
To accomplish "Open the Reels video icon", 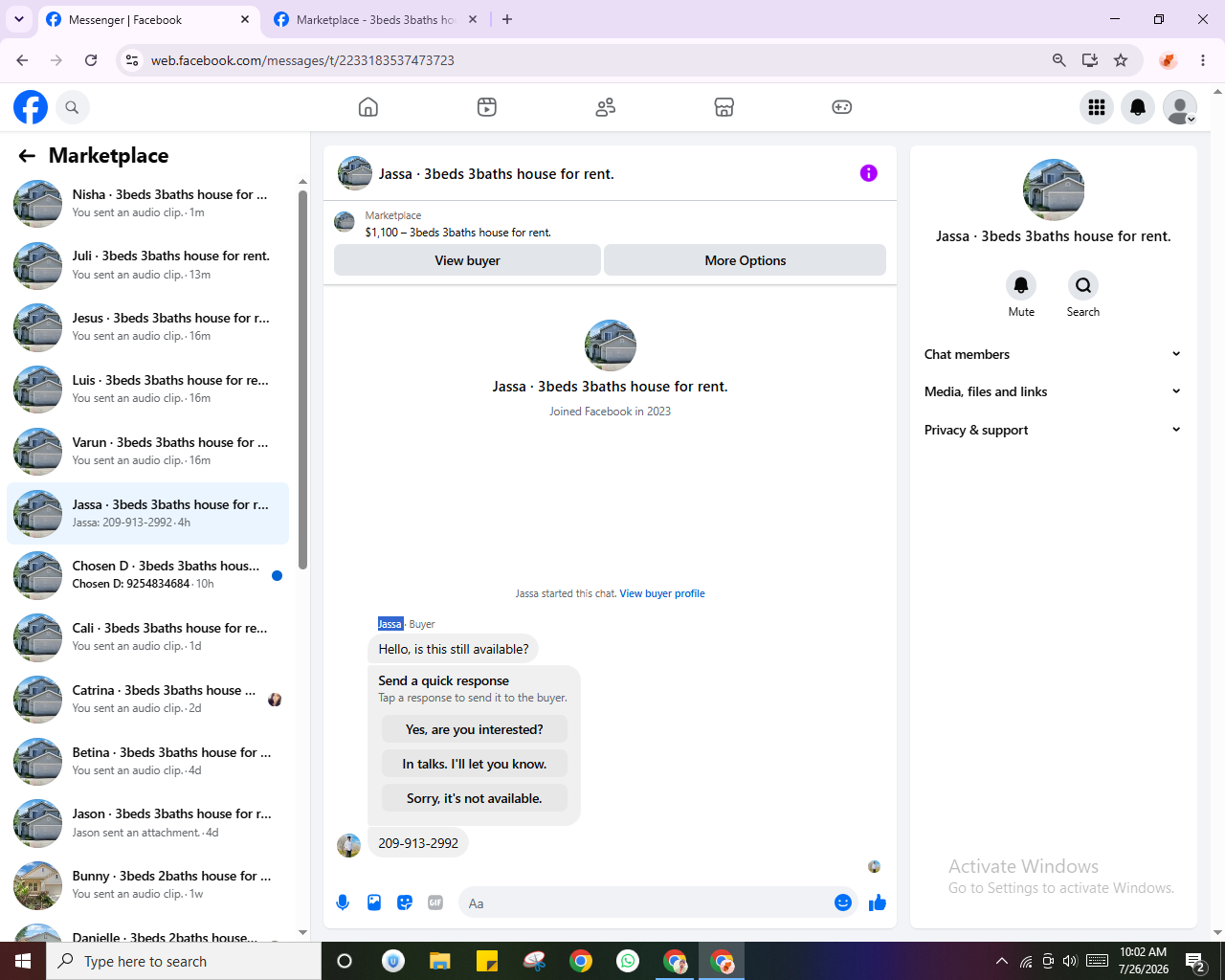I will coord(487,107).
